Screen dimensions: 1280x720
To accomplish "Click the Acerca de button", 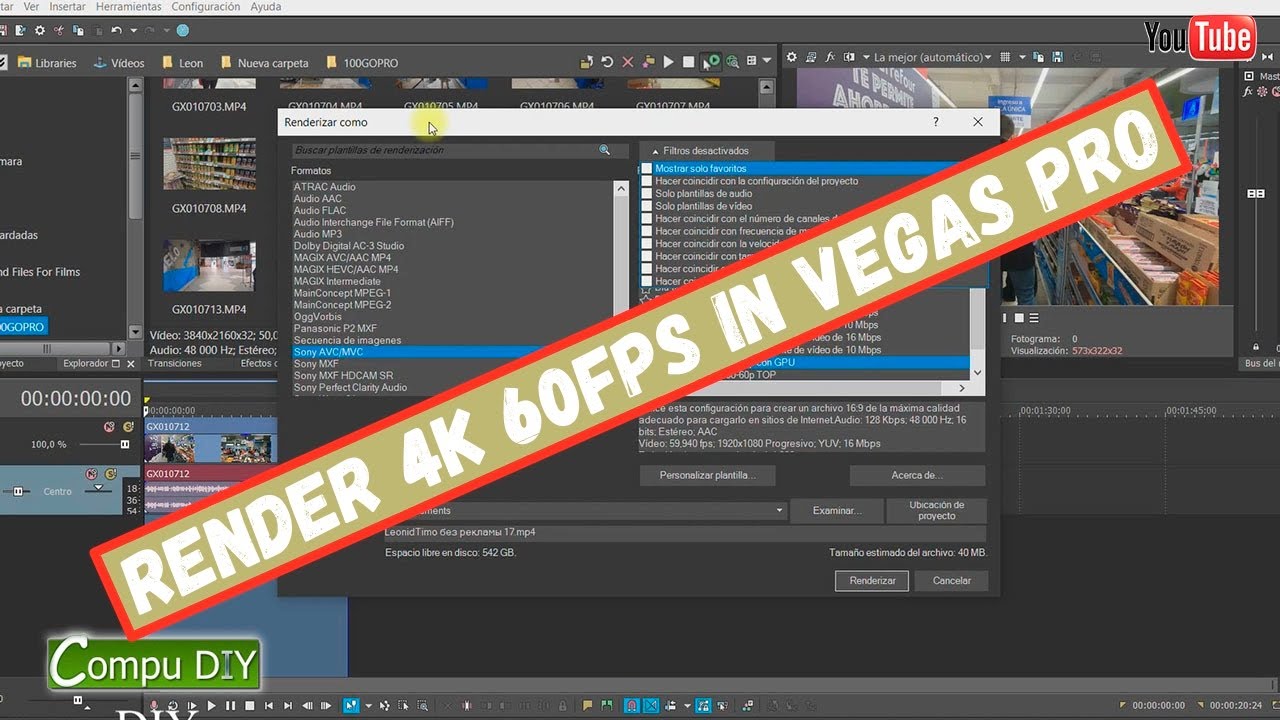I will (917, 475).
